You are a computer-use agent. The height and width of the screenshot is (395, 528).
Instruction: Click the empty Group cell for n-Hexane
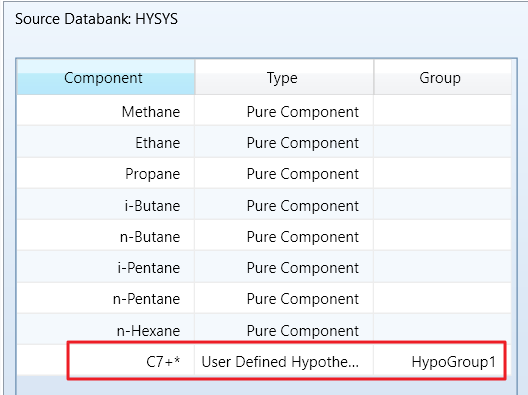442,330
